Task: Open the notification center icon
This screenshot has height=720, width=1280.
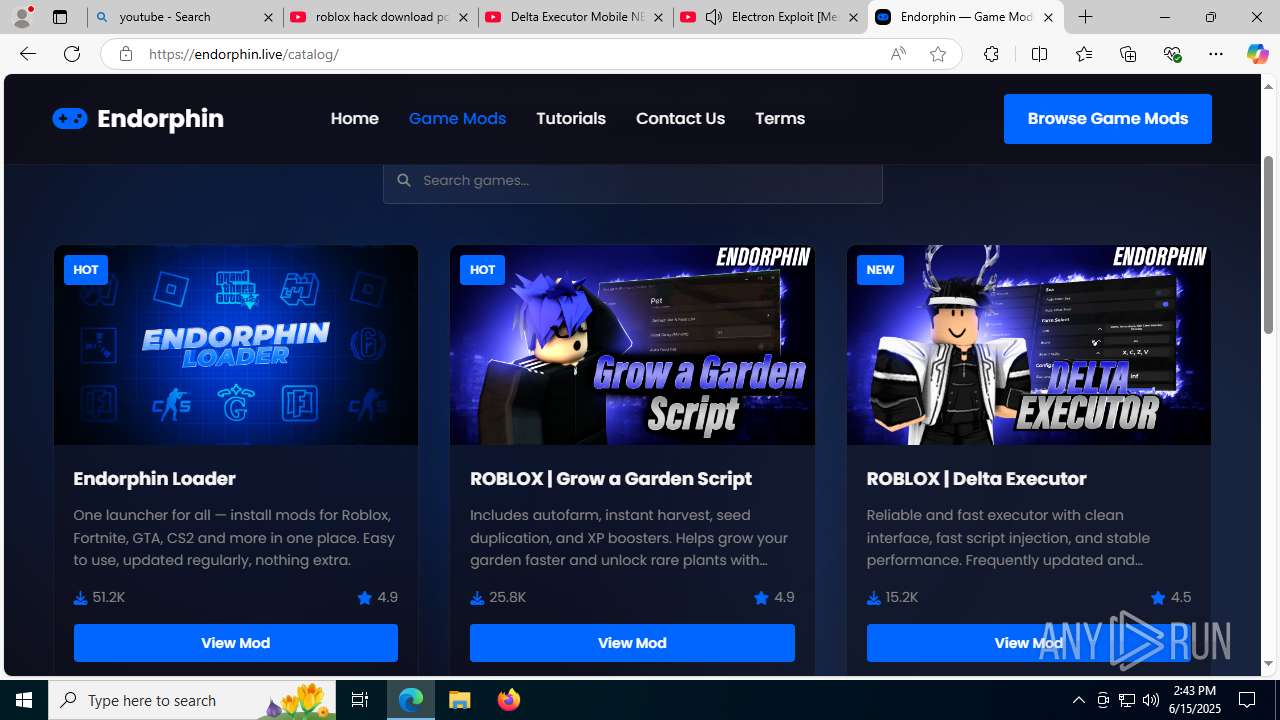Action: click(x=1248, y=700)
